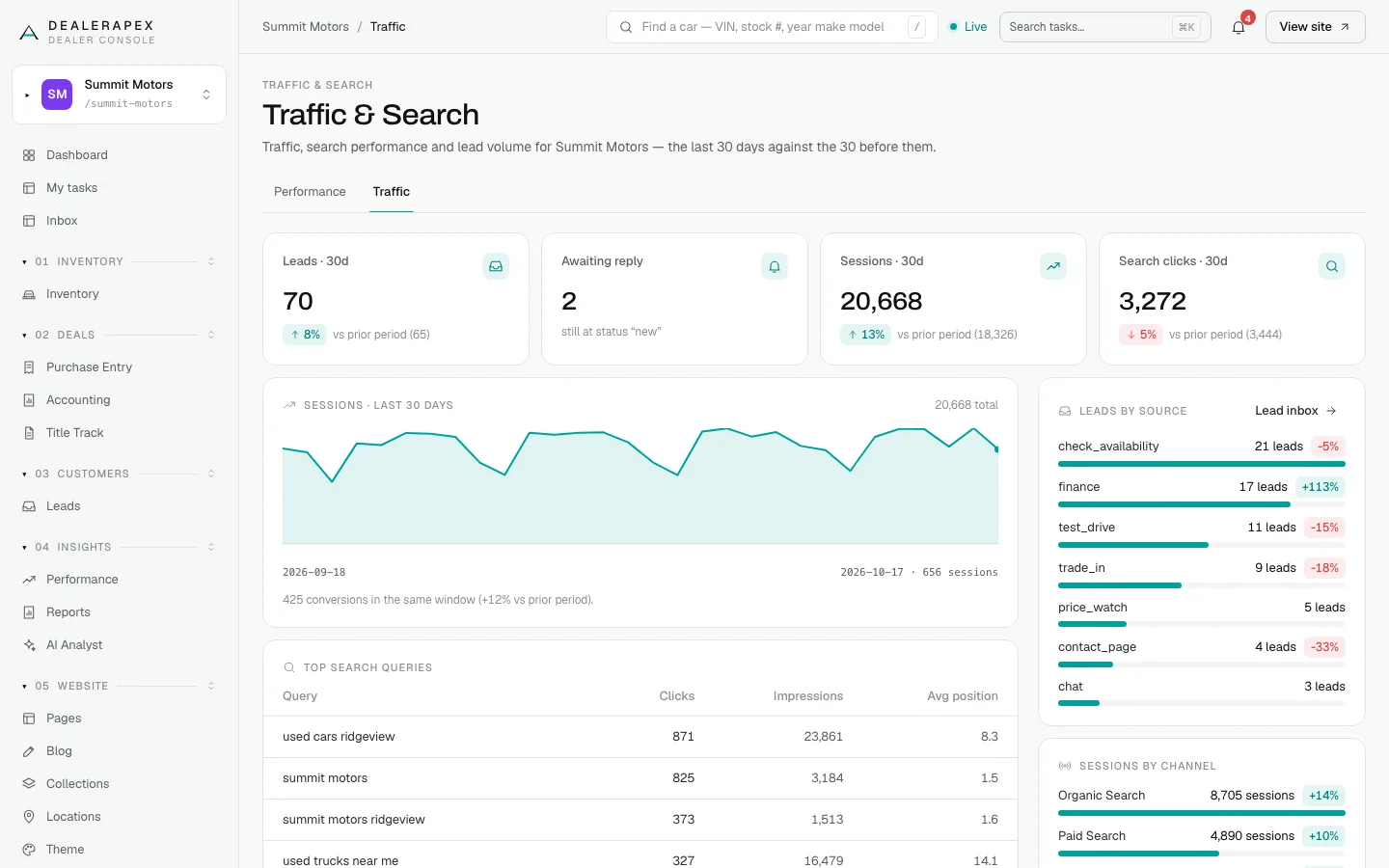Click the +113% finance change badge
1389x868 pixels.
coord(1321,487)
